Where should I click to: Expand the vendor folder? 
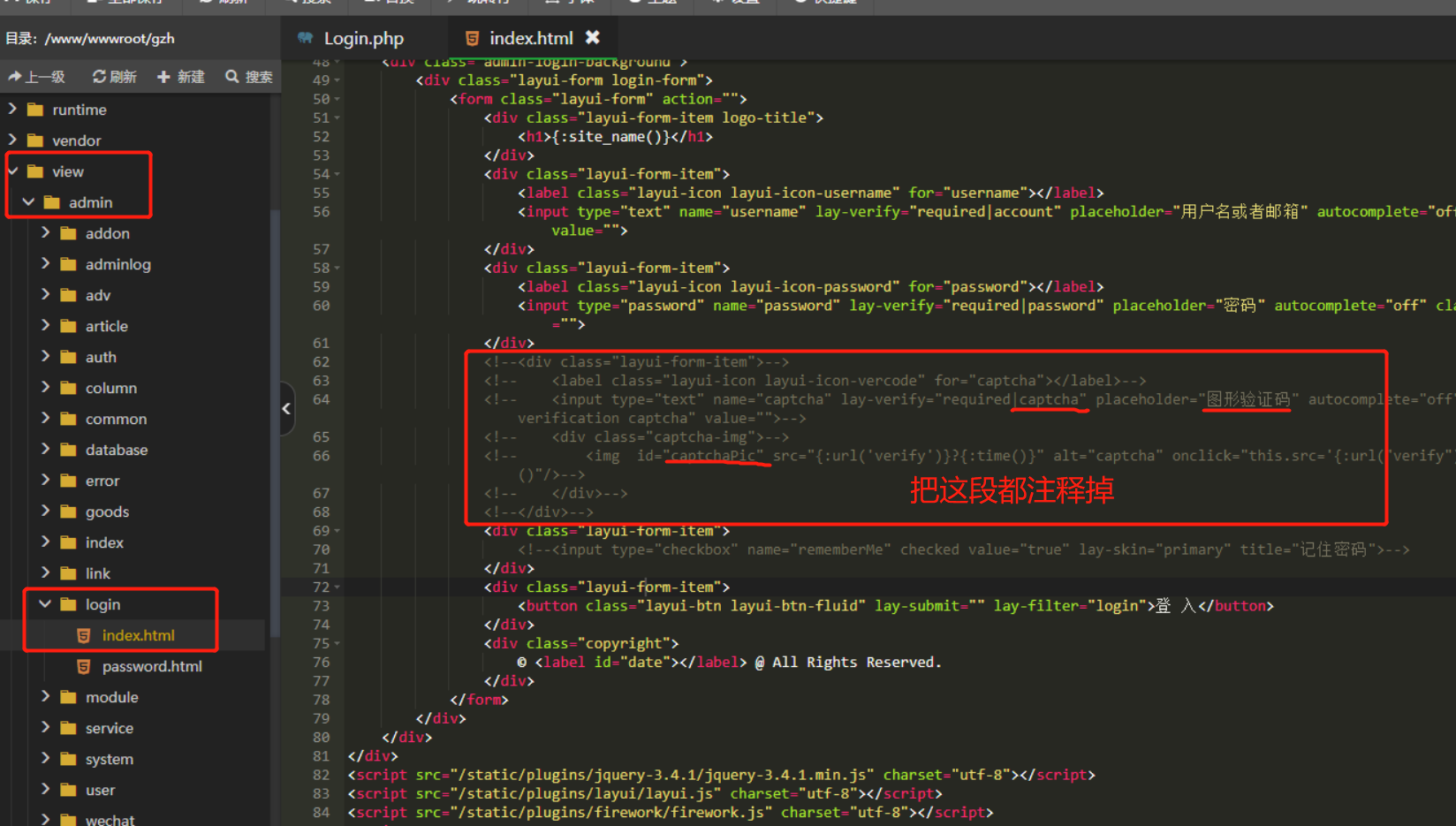[x=12, y=140]
